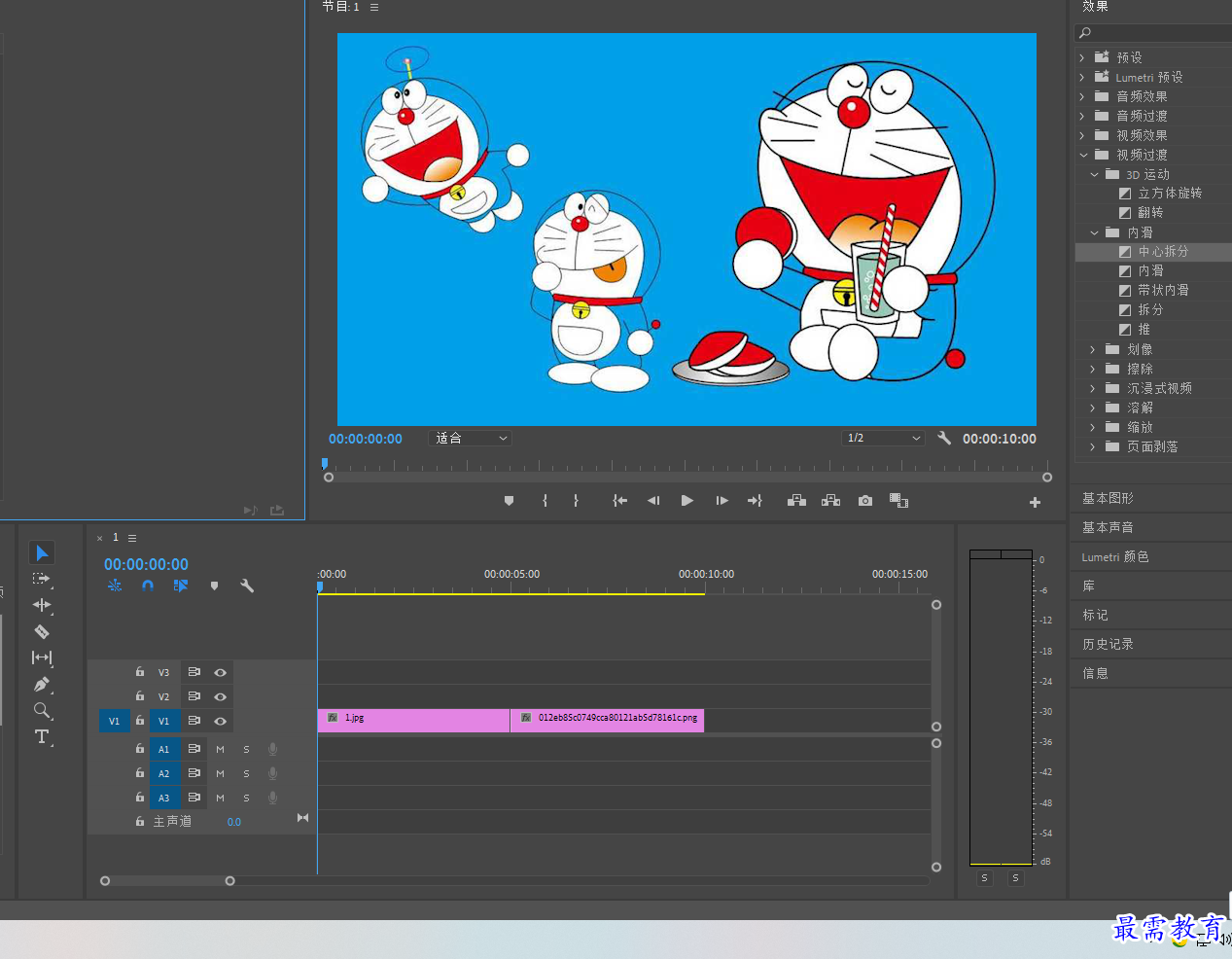Open program monitor settings wrench
The image size is (1232, 959).
click(944, 439)
